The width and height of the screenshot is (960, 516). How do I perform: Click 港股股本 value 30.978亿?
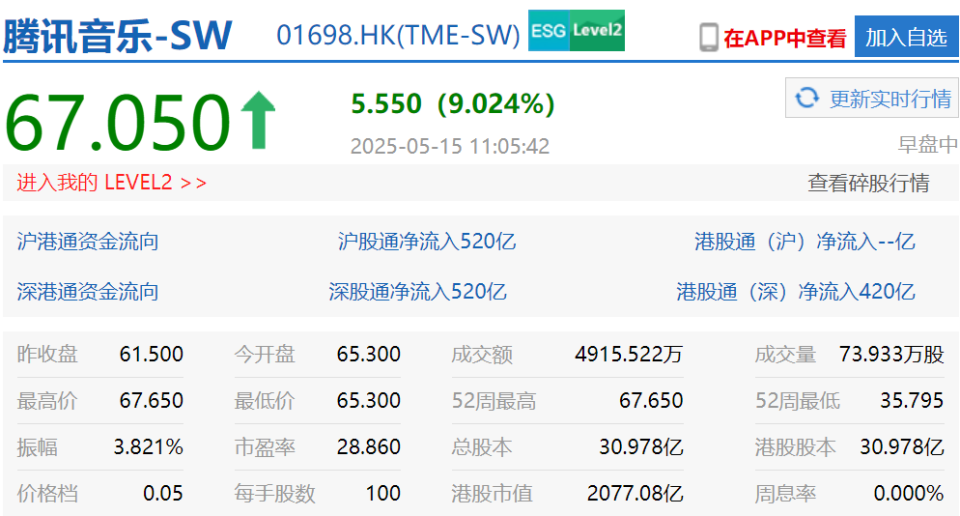pos(902,447)
